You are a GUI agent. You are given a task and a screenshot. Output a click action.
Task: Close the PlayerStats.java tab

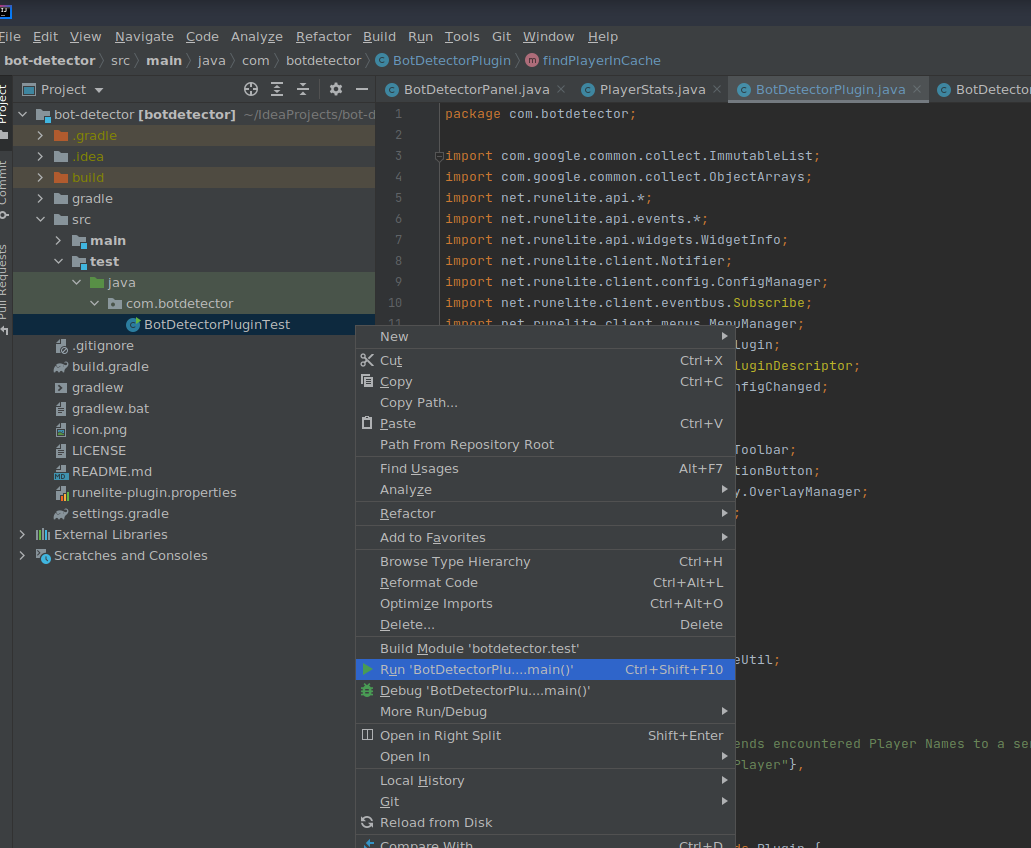(717, 89)
